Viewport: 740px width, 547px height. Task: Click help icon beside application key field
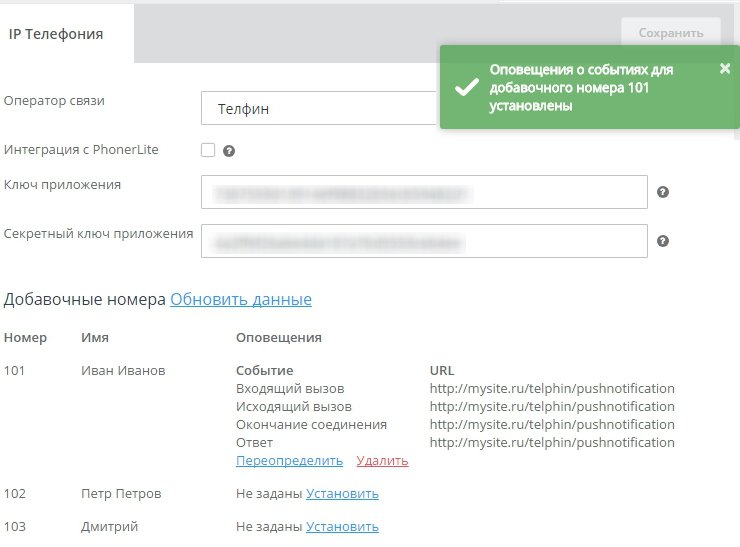[662, 192]
